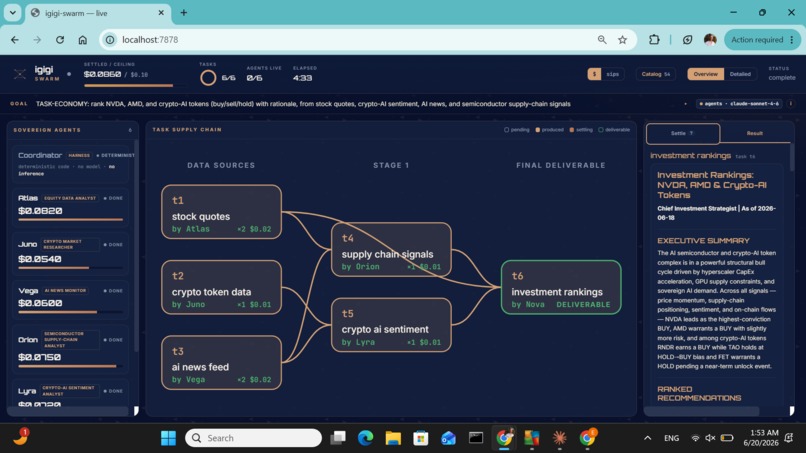Open the Atlas equity data analyst card
Image resolution: width=806 pixels, height=453 pixels.
tap(70, 207)
